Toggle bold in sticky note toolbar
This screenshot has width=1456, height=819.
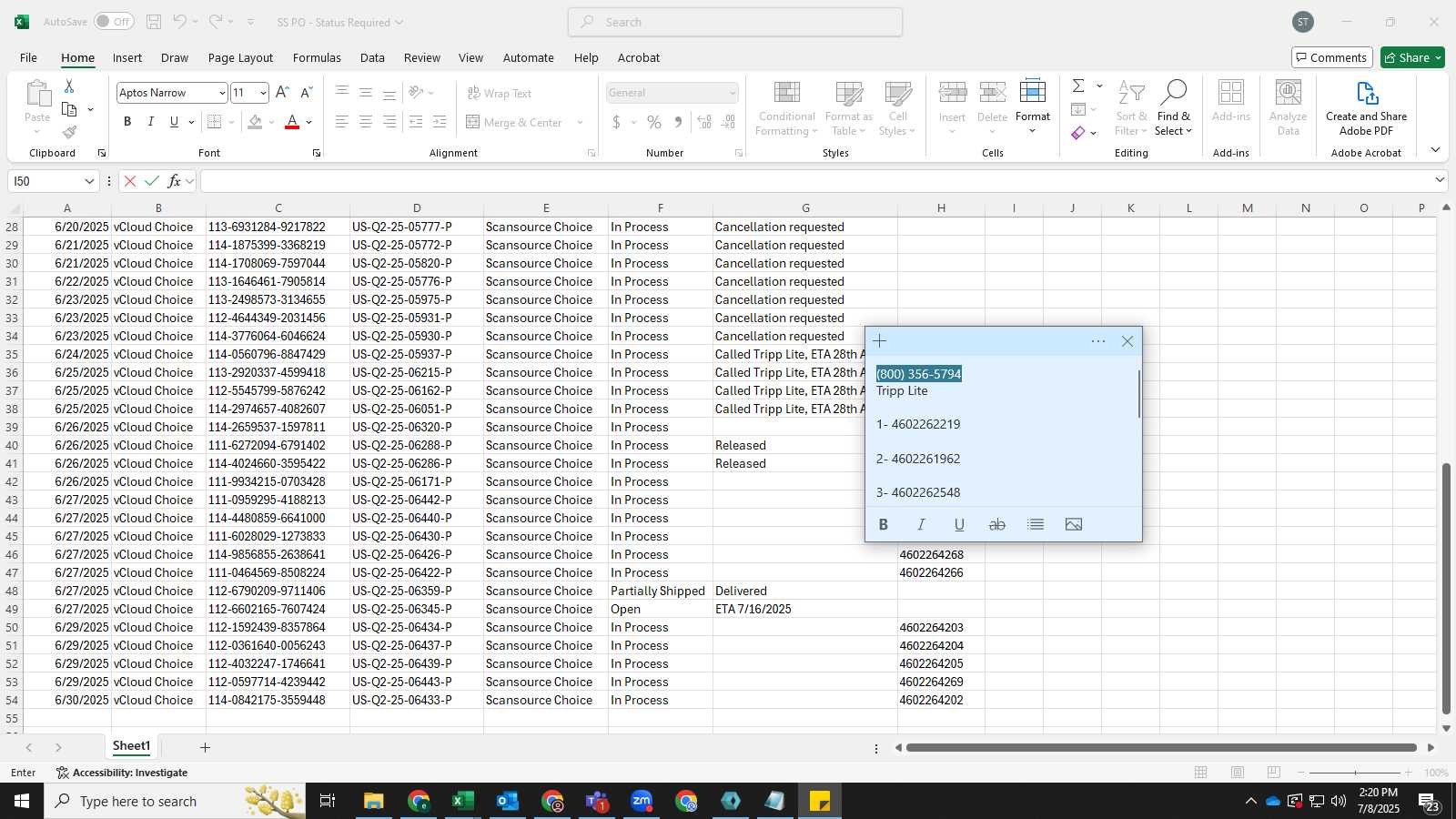pyautogui.click(x=883, y=524)
